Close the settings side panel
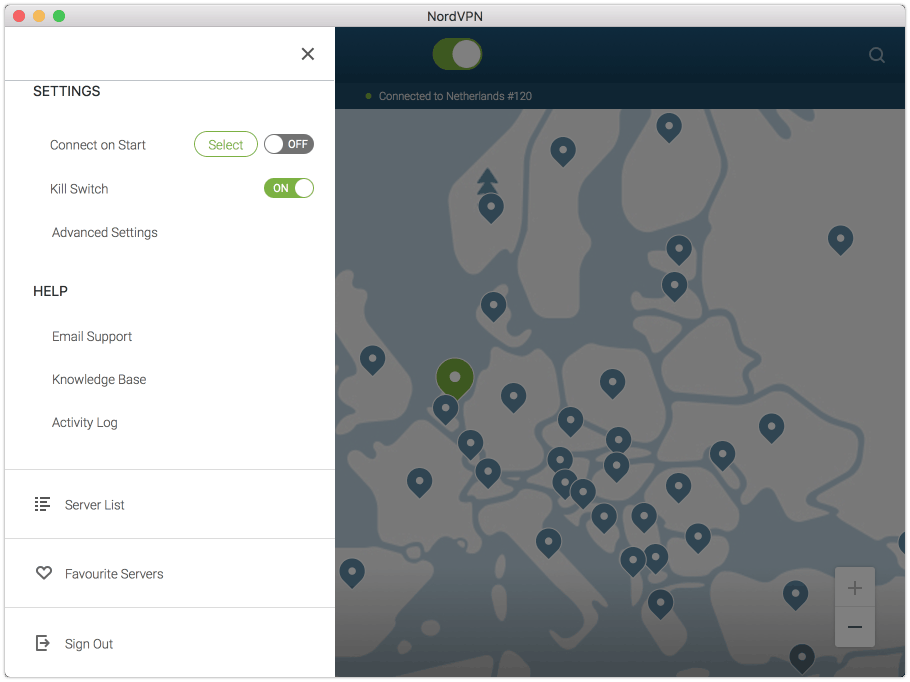 click(308, 54)
